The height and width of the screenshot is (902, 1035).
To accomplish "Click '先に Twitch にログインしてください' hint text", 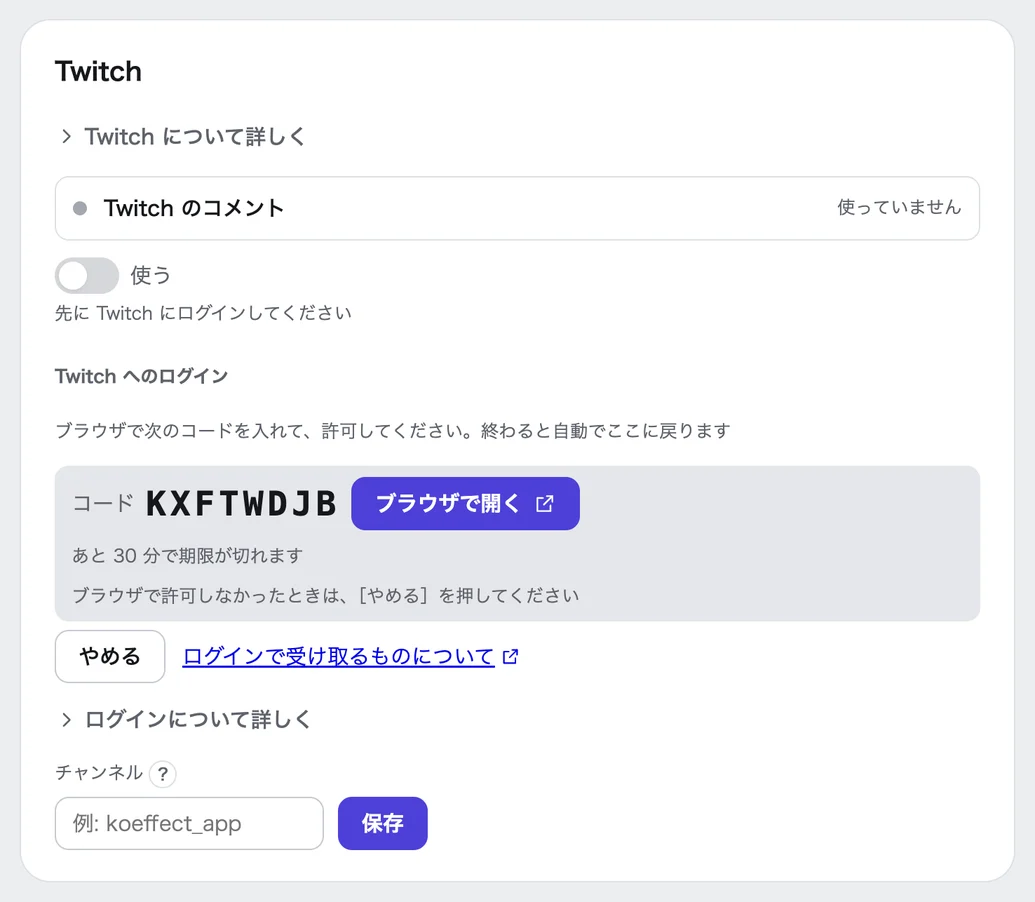I will coord(203,313).
